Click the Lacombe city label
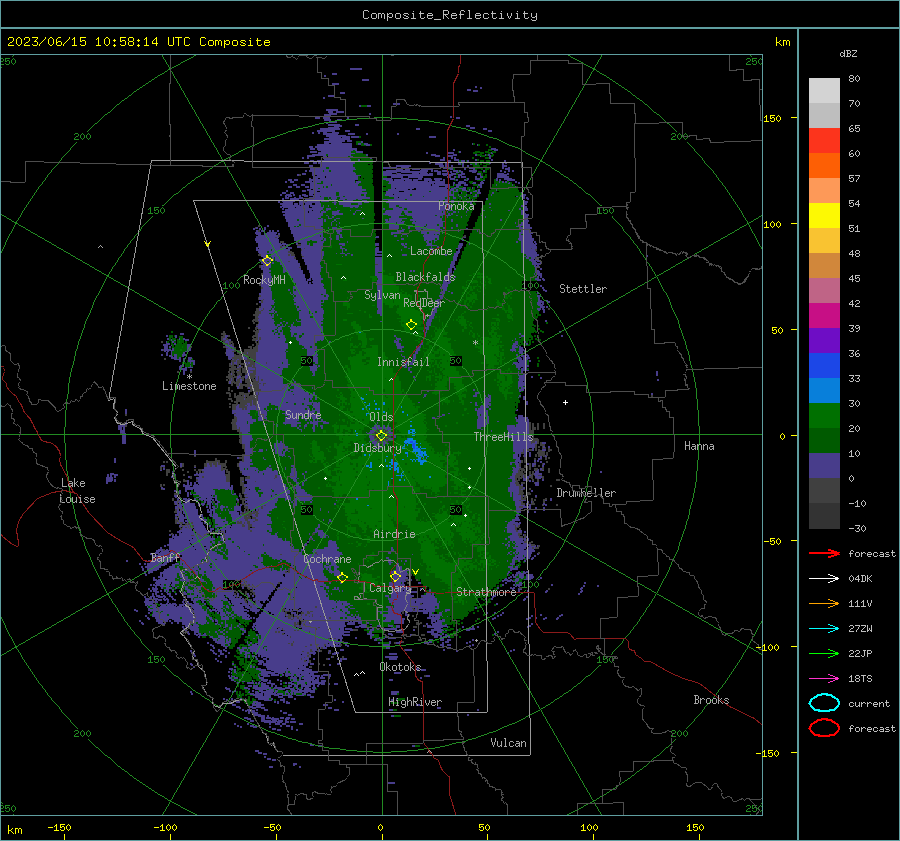The height and width of the screenshot is (841, 900). (431, 251)
